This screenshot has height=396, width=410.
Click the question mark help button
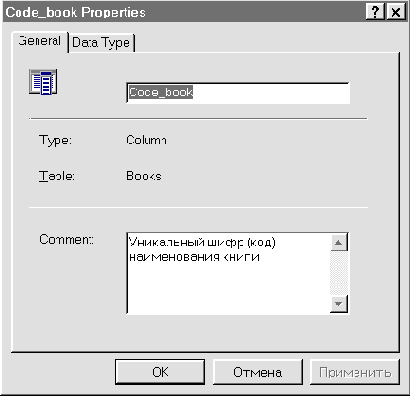coord(375,12)
